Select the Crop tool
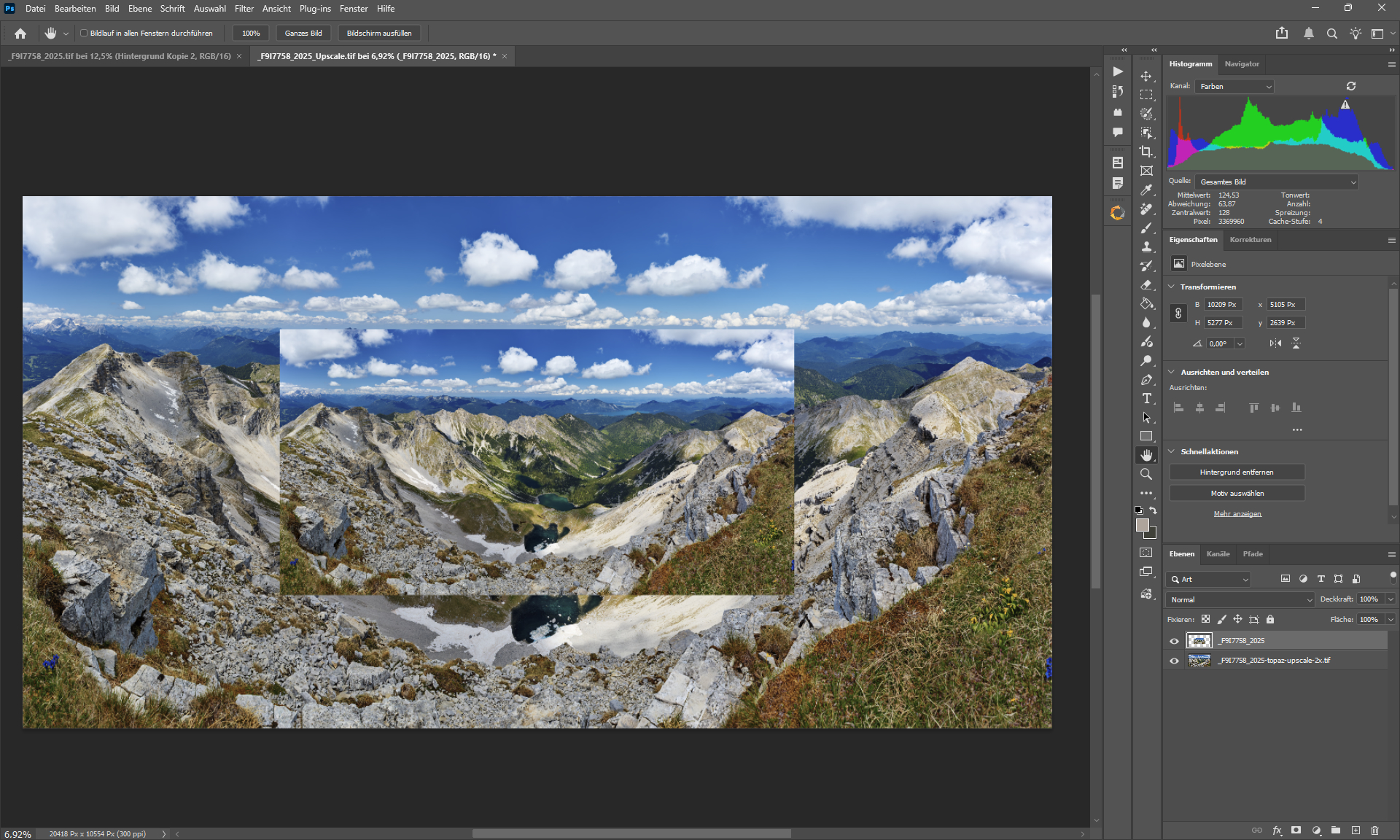Image resolution: width=1400 pixels, height=840 pixels. (x=1146, y=152)
